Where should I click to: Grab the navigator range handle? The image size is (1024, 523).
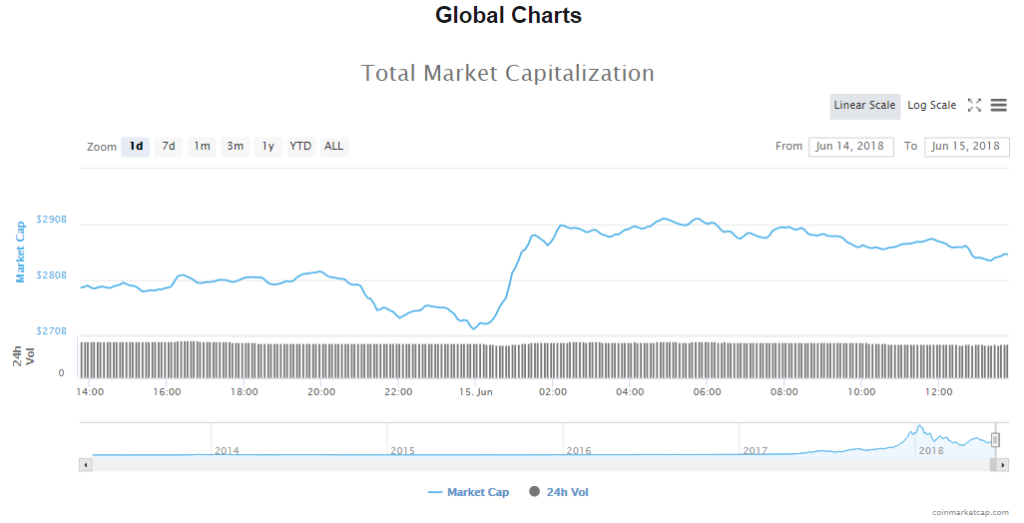click(x=996, y=440)
